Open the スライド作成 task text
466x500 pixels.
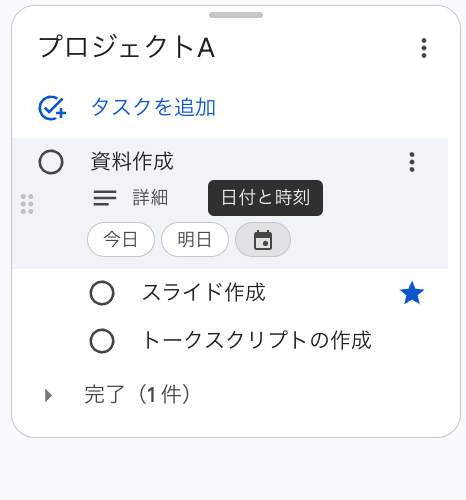[x=204, y=292]
